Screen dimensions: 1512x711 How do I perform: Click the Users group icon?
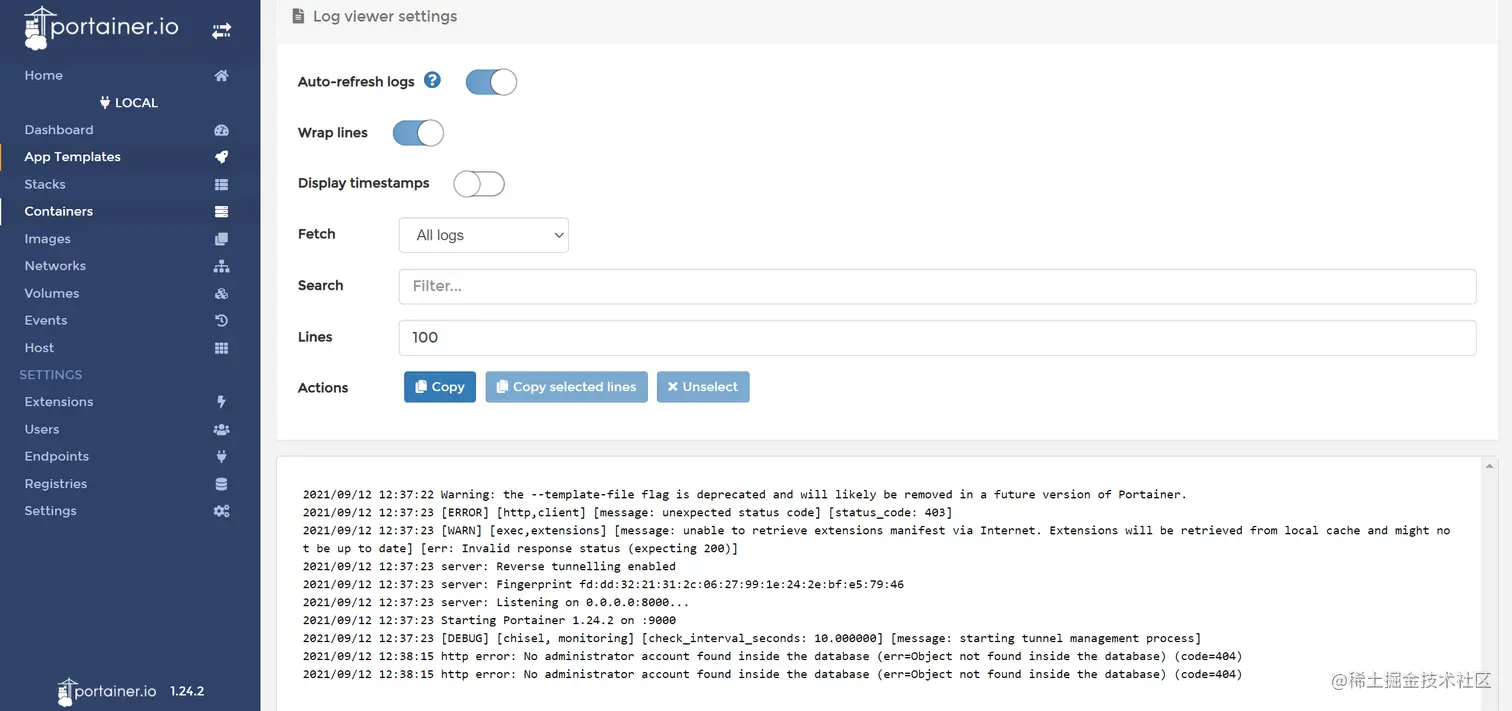click(222, 429)
